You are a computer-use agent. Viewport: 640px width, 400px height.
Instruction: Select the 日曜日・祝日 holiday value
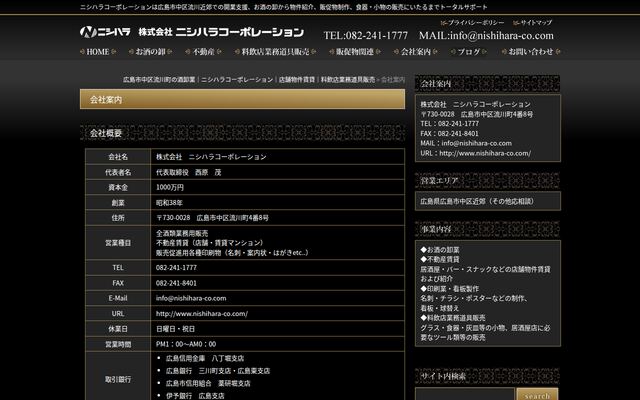[x=176, y=329]
